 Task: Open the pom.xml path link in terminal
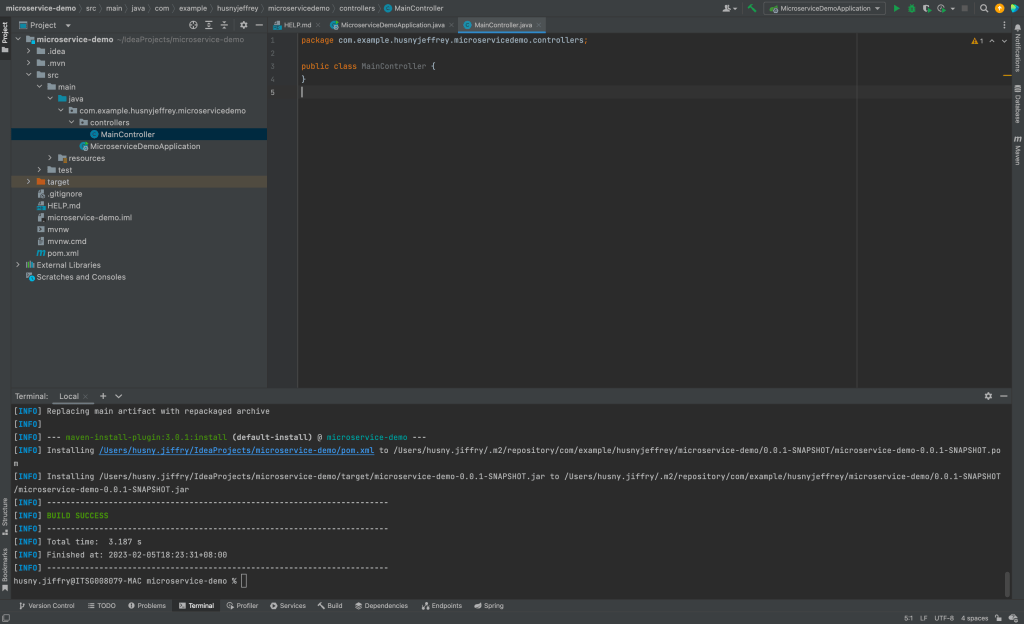tap(236, 450)
